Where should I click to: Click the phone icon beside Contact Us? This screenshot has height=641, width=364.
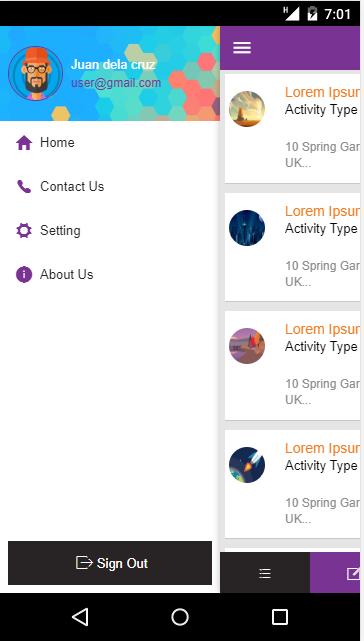point(24,186)
